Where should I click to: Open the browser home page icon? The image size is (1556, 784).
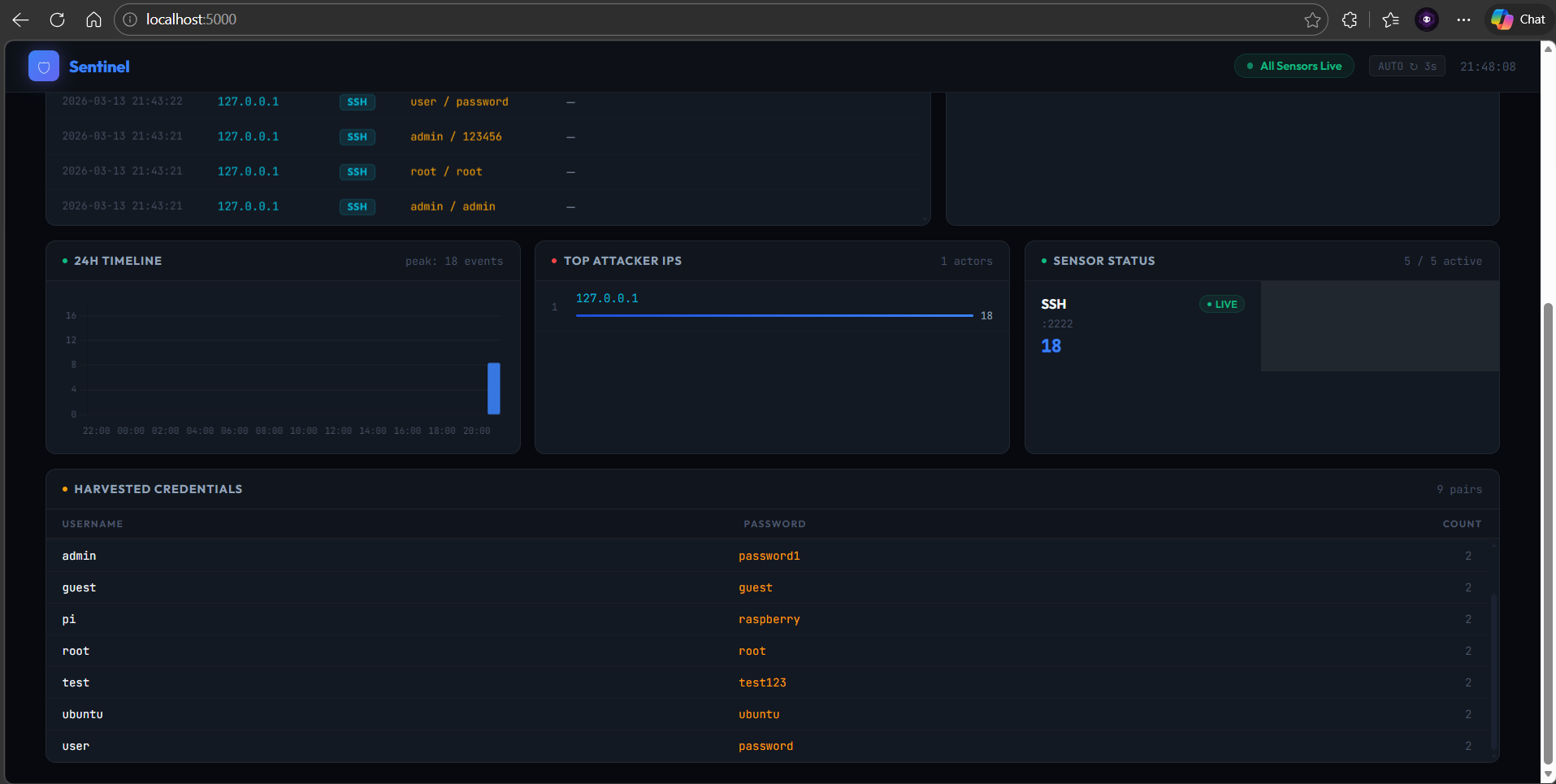(x=94, y=19)
